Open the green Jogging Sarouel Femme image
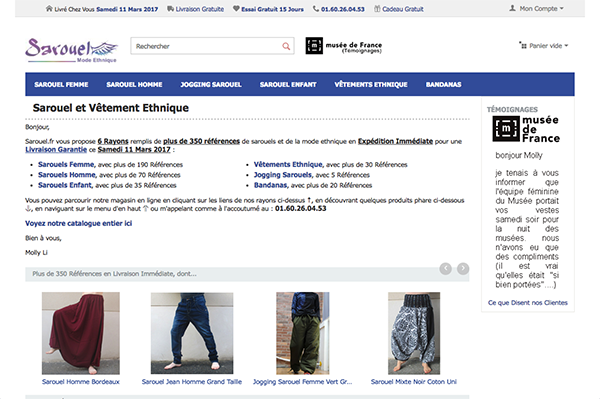This screenshot has height=399, width=600. click(303, 333)
